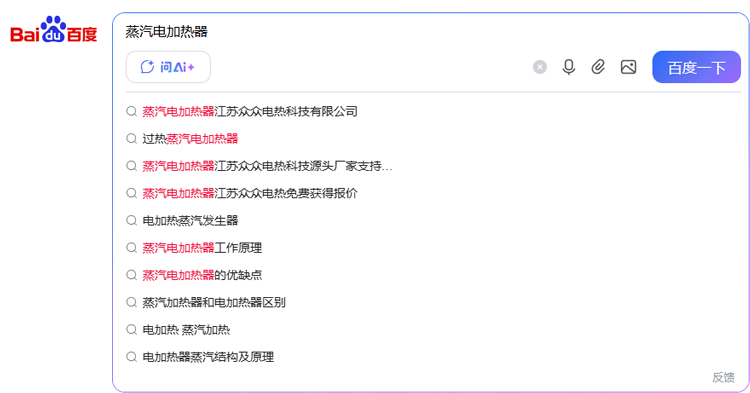Select suggestion 电加热 蒸汽加热

click(186, 329)
